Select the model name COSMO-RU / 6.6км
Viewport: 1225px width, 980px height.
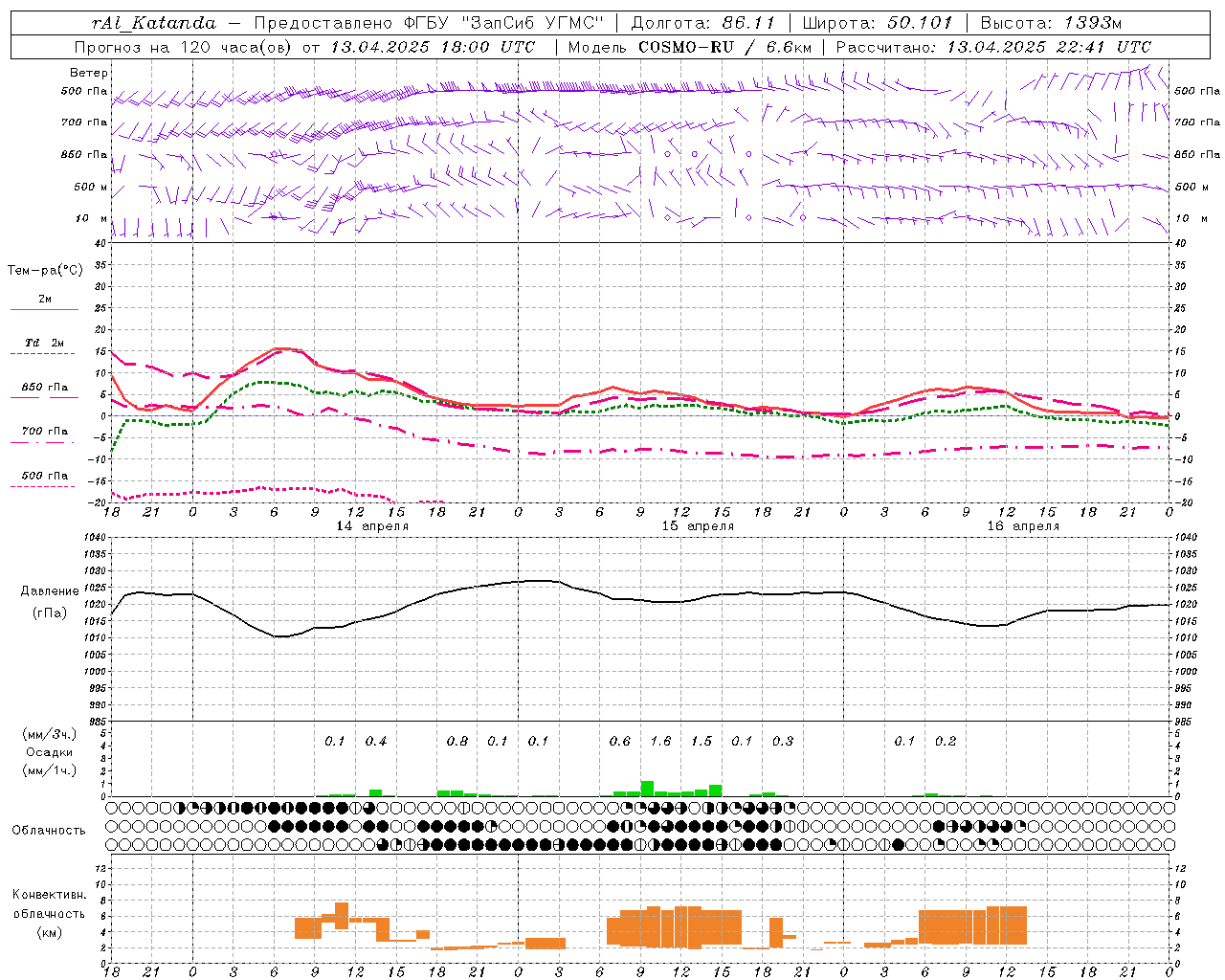[x=725, y=47]
